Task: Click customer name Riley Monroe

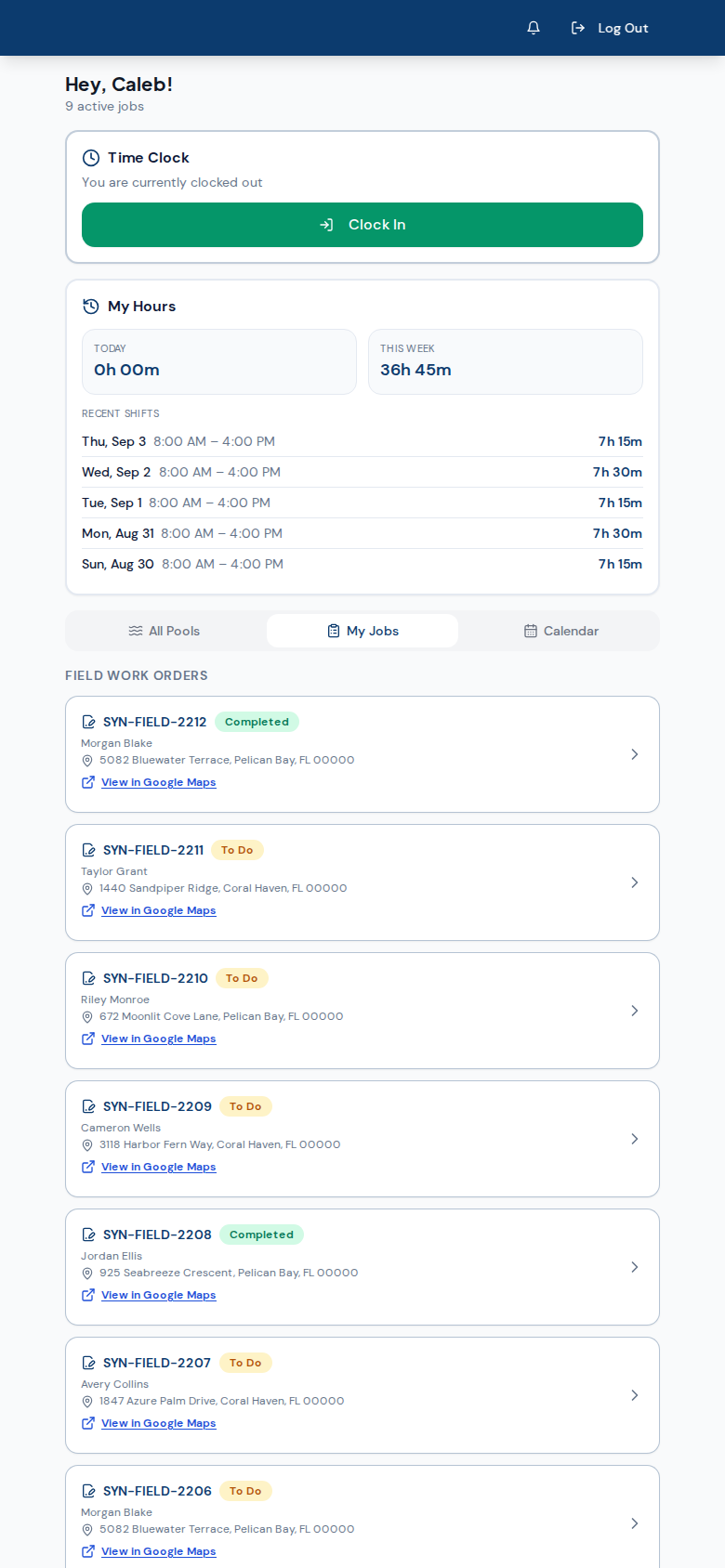Action: [115, 1000]
